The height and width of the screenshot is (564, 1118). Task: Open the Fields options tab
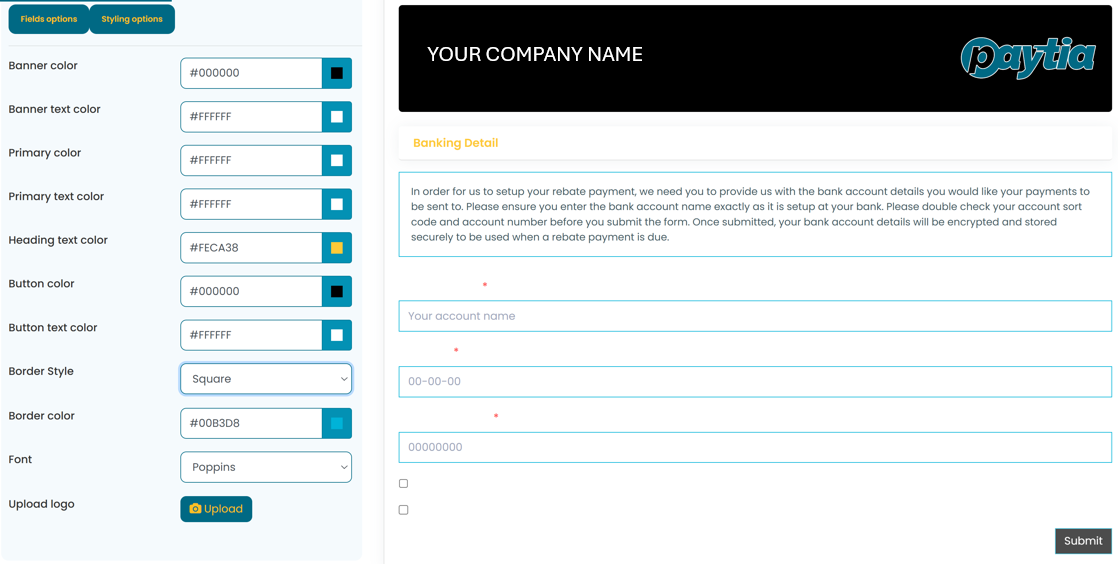[48, 19]
